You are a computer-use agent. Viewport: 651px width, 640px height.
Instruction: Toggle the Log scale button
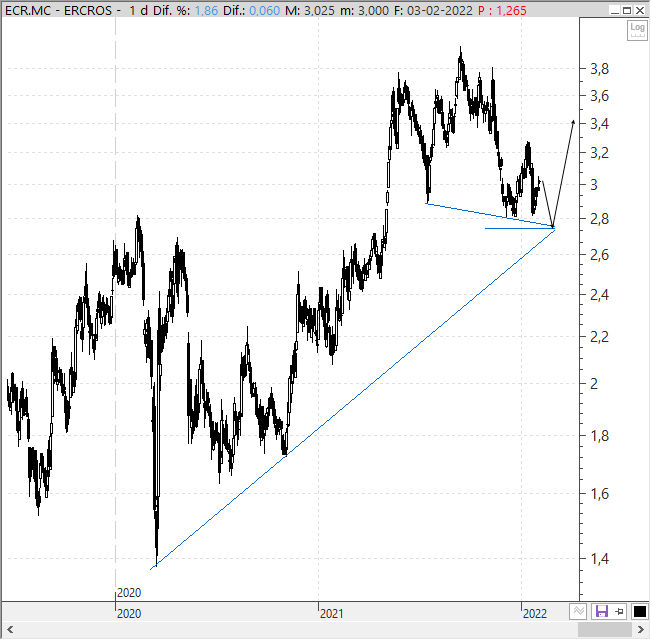click(x=637, y=30)
